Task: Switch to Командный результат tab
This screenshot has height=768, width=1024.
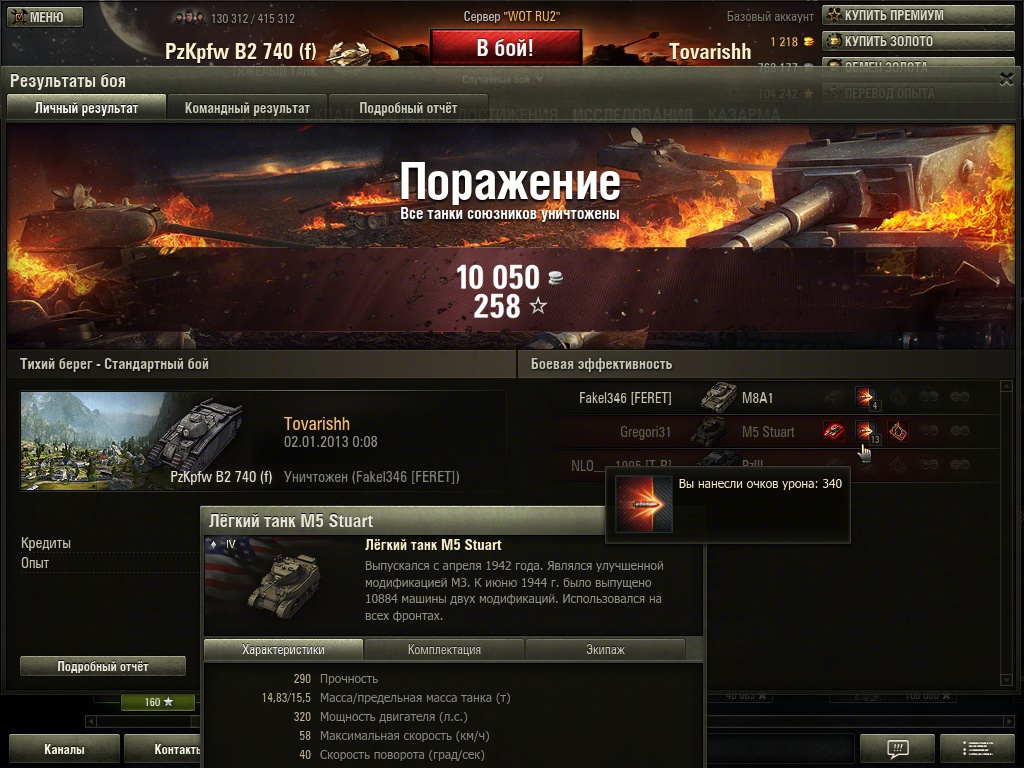Action: pos(247,108)
